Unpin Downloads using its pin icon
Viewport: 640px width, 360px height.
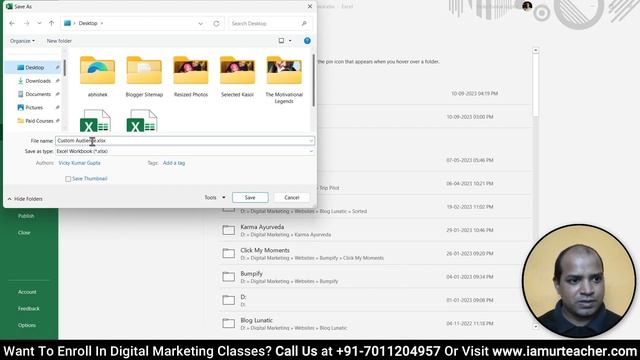pos(58,81)
